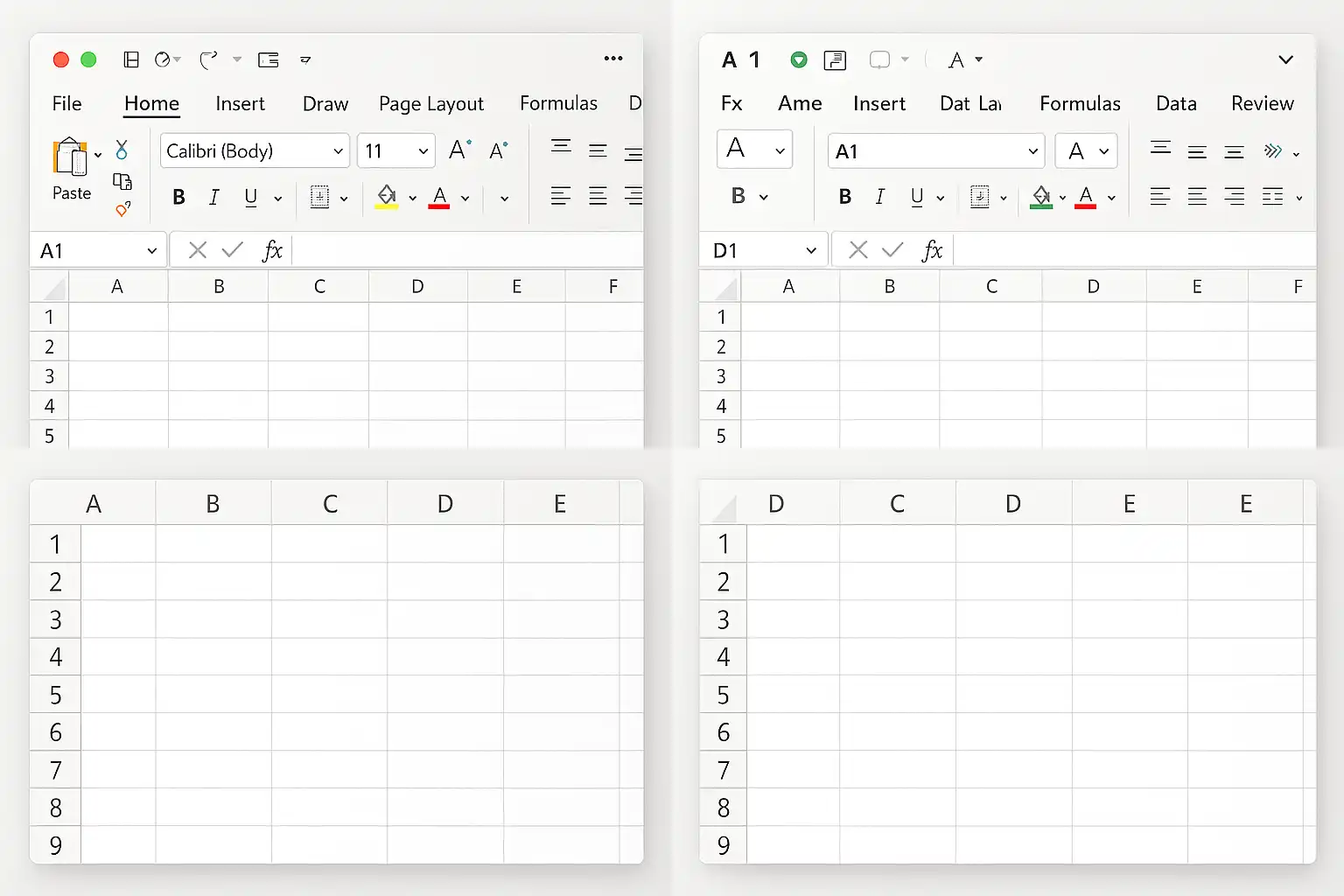Viewport: 1344px width, 896px height.
Task: Click the font color A with green fill neighbor
Action: (1086, 197)
